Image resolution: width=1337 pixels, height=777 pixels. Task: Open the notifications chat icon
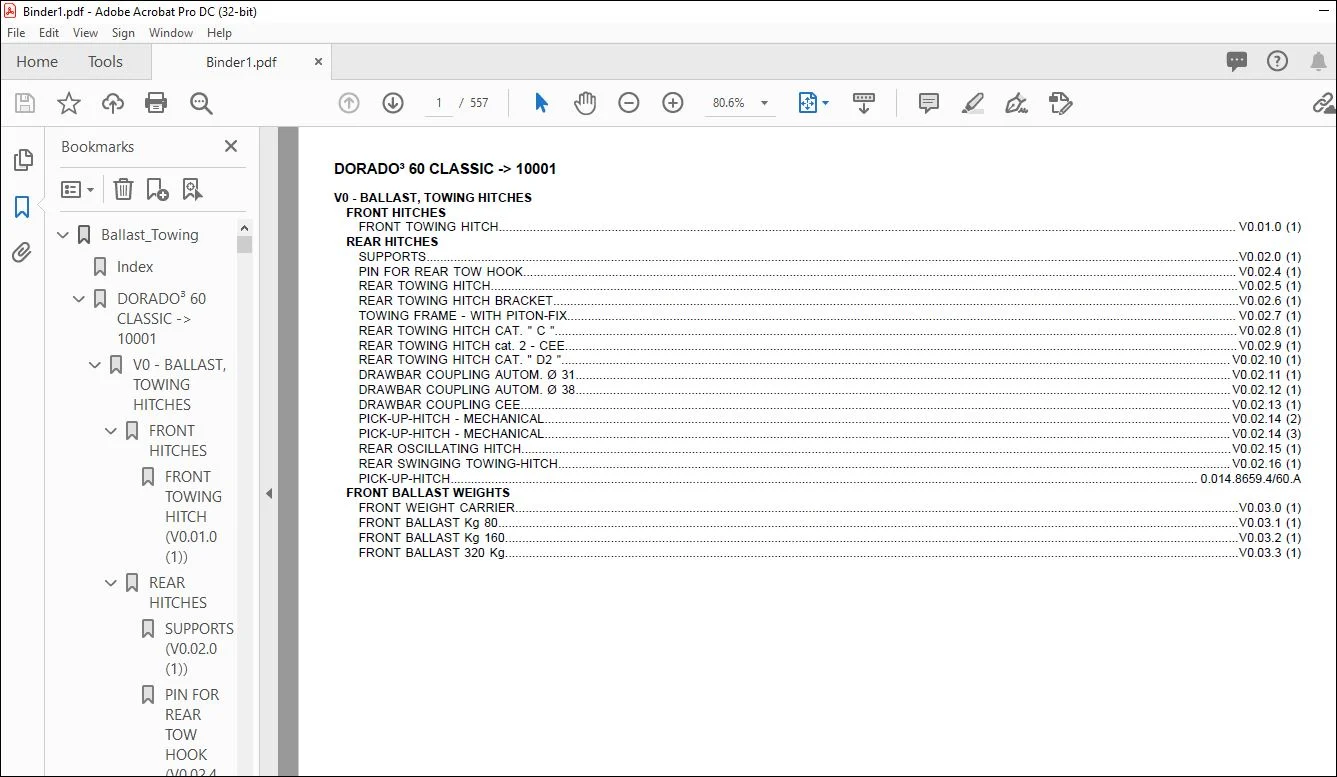pos(1237,61)
